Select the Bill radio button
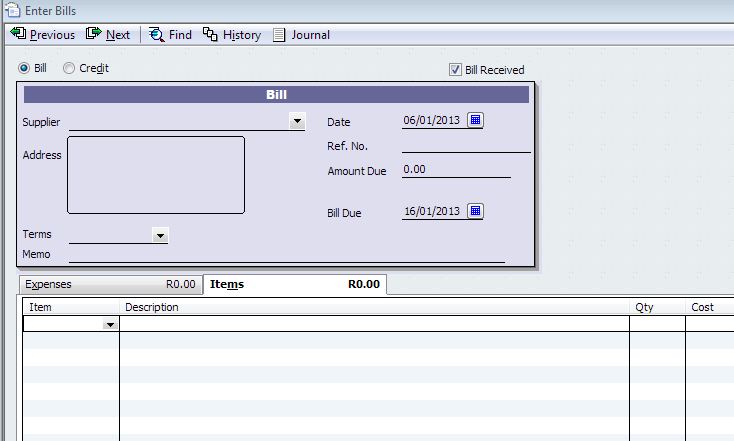734x441 pixels. [x=24, y=68]
